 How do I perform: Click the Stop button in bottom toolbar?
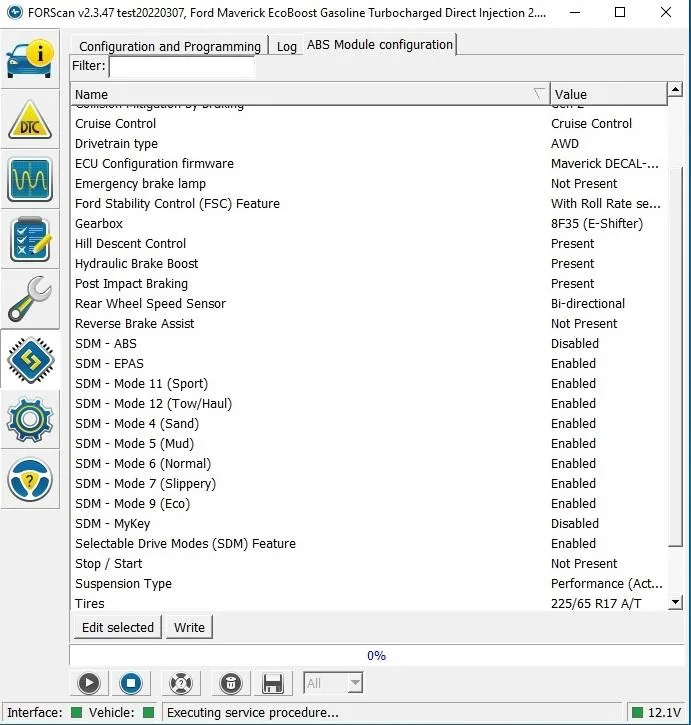(x=131, y=683)
